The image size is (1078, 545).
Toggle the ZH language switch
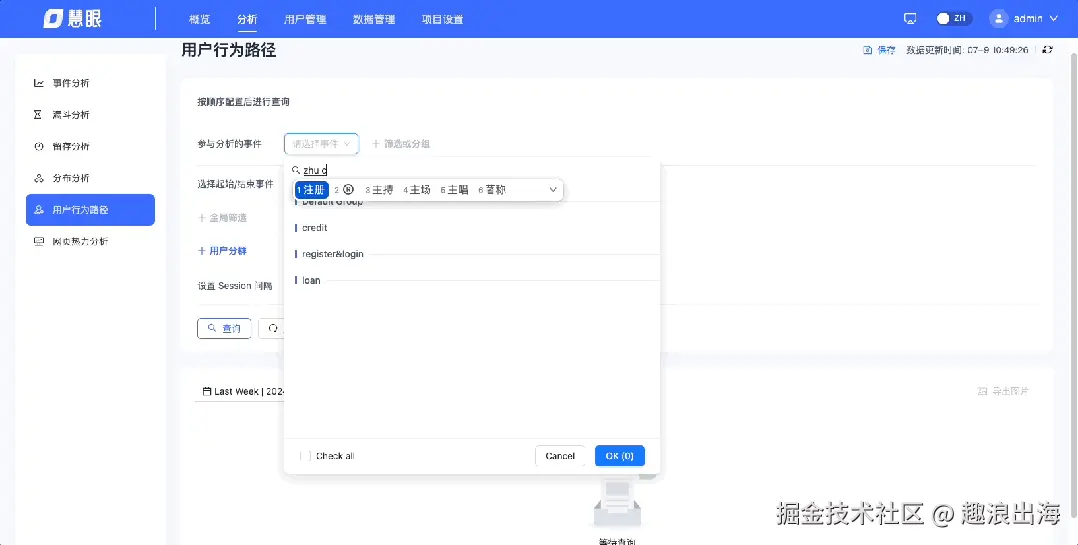pyautogui.click(x=954, y=19)
